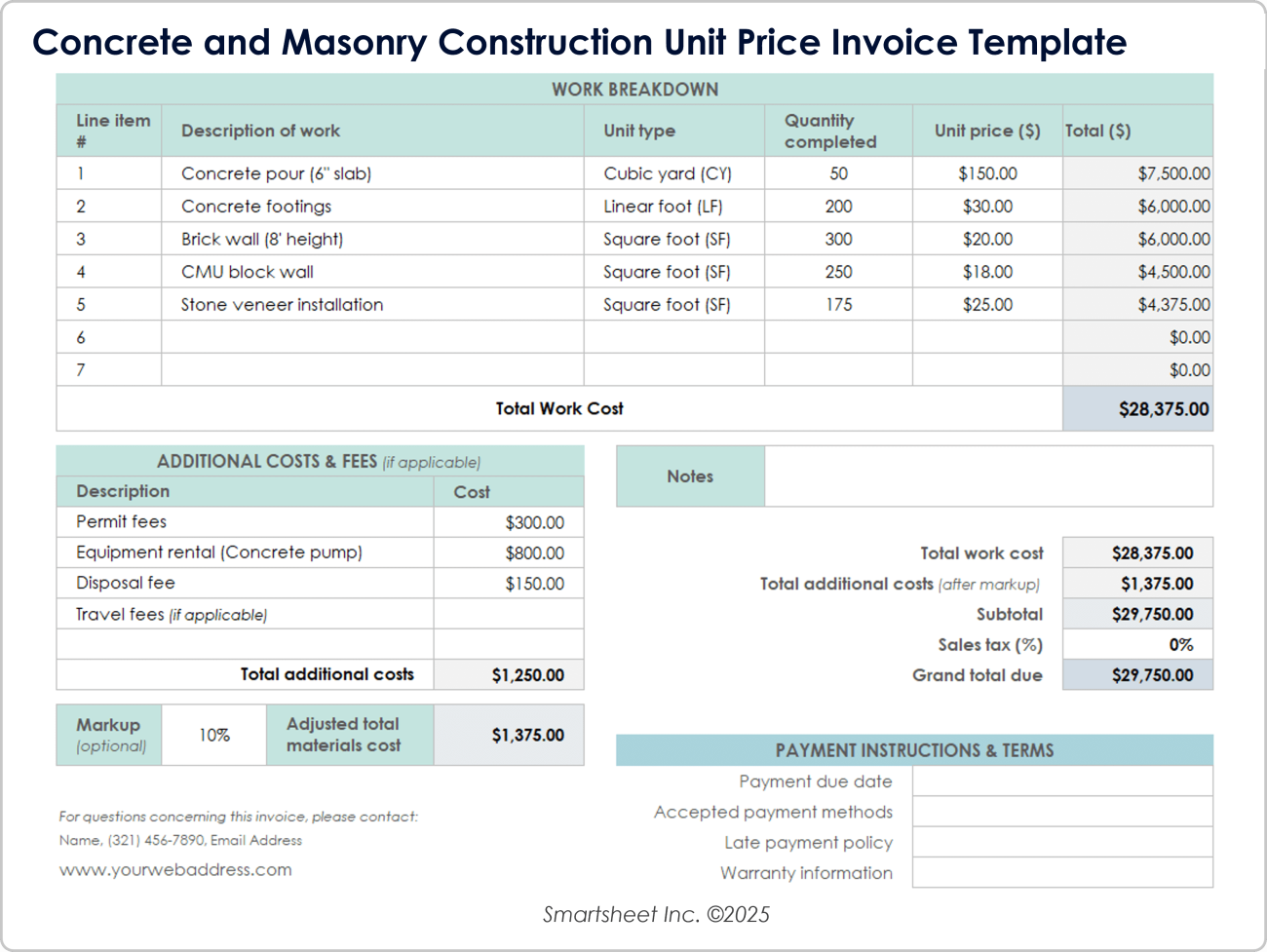
Task: Click the Work Breakdown header
Action: (x=633, y=89)
